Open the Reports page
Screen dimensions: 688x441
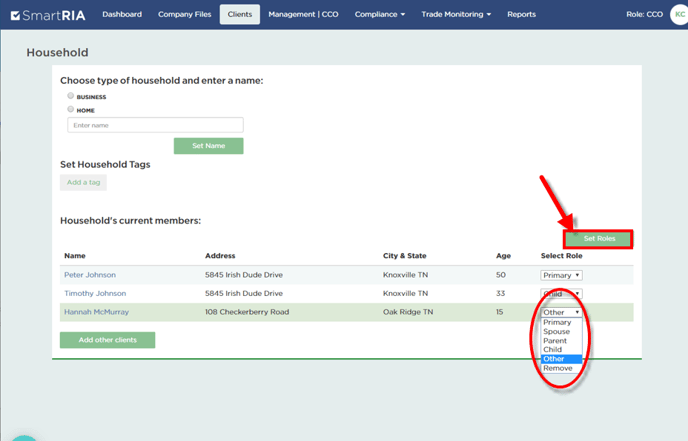(x=521, y=14)
